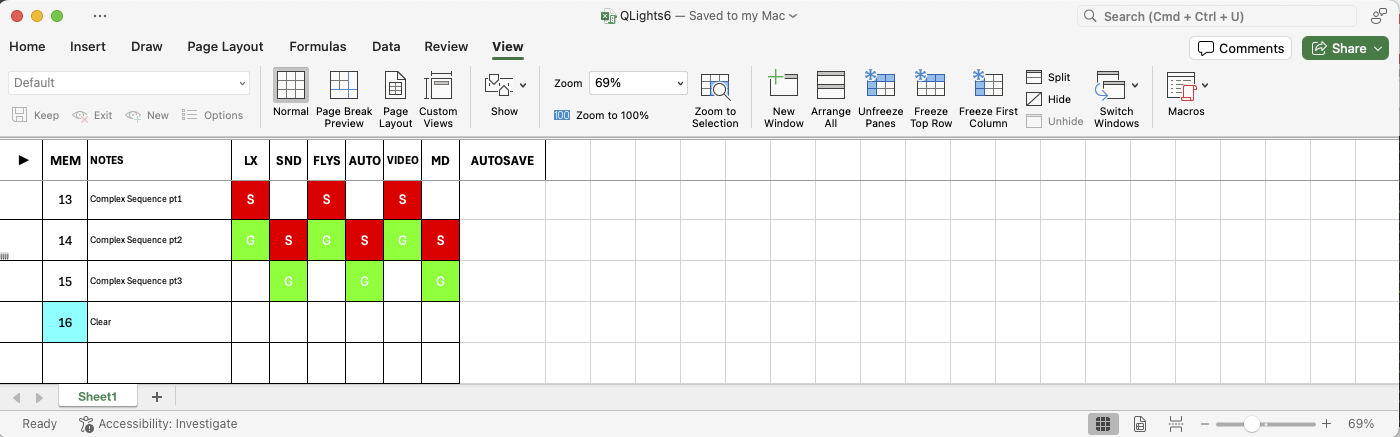Screen dimensions: 1400x437
Task: Click Keep sheet view
Action: [x=36, y=115]
